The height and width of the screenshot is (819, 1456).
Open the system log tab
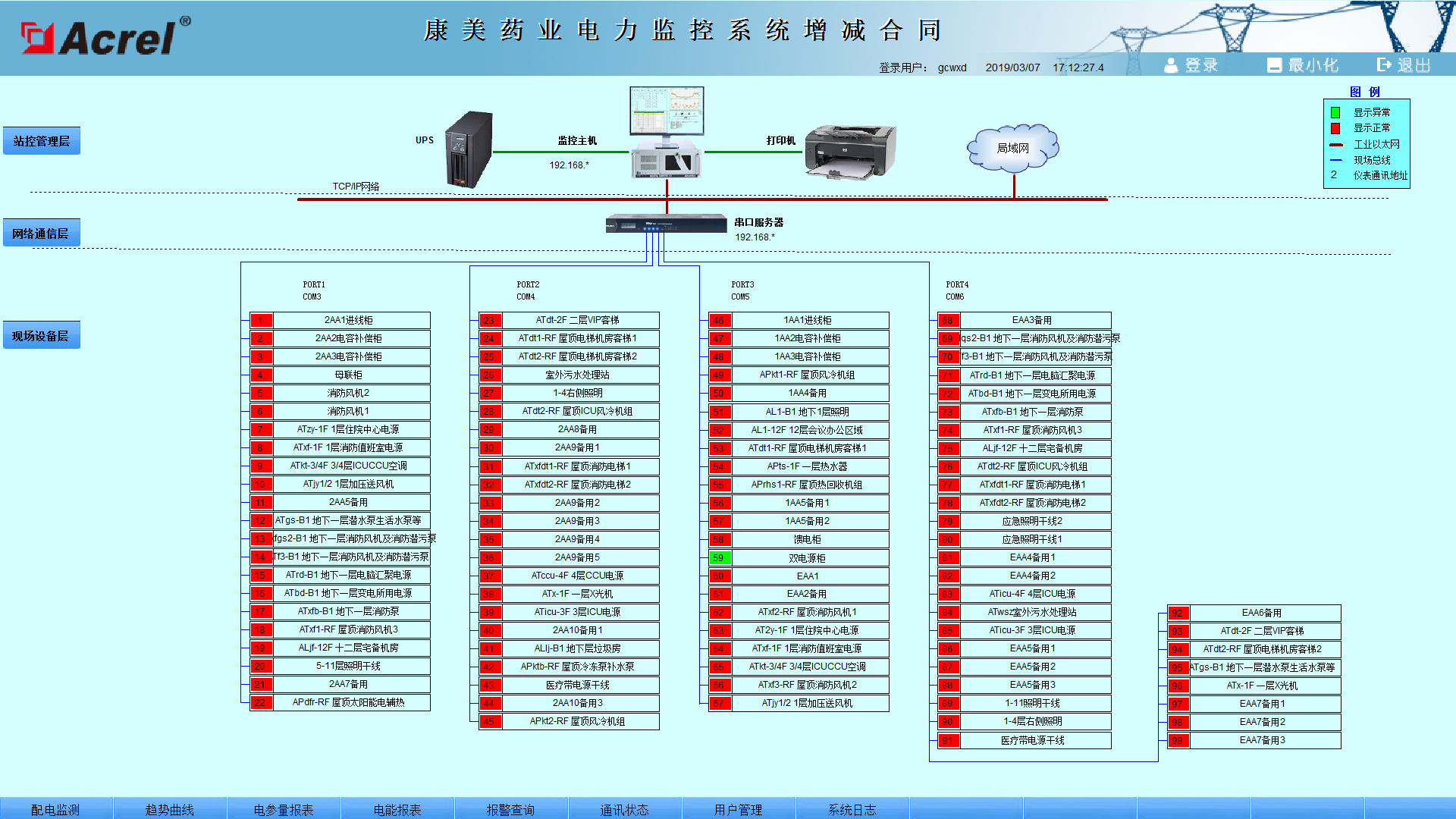click(x=852, y=809)
